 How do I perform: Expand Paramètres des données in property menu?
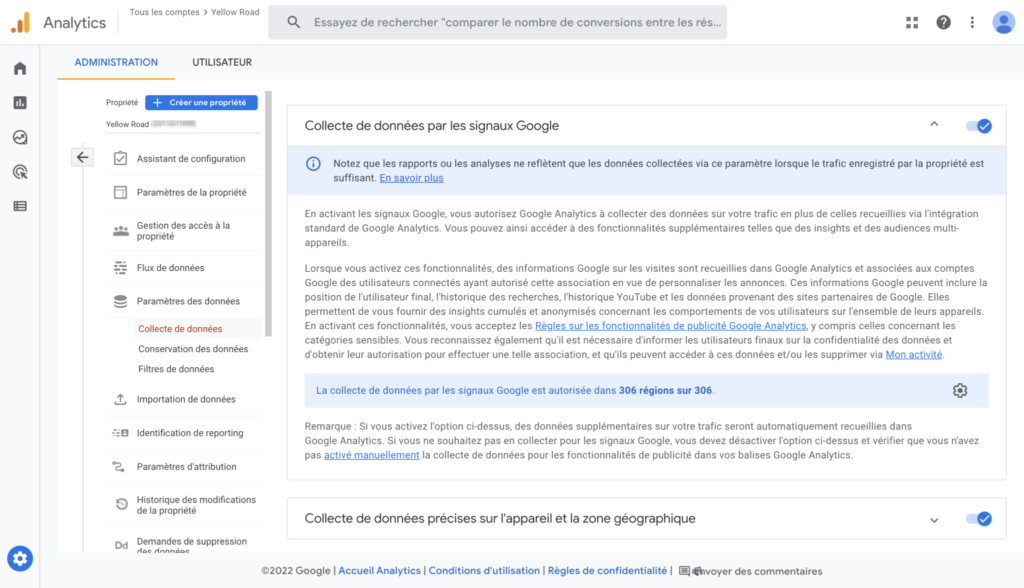click(x=188, y=301)
